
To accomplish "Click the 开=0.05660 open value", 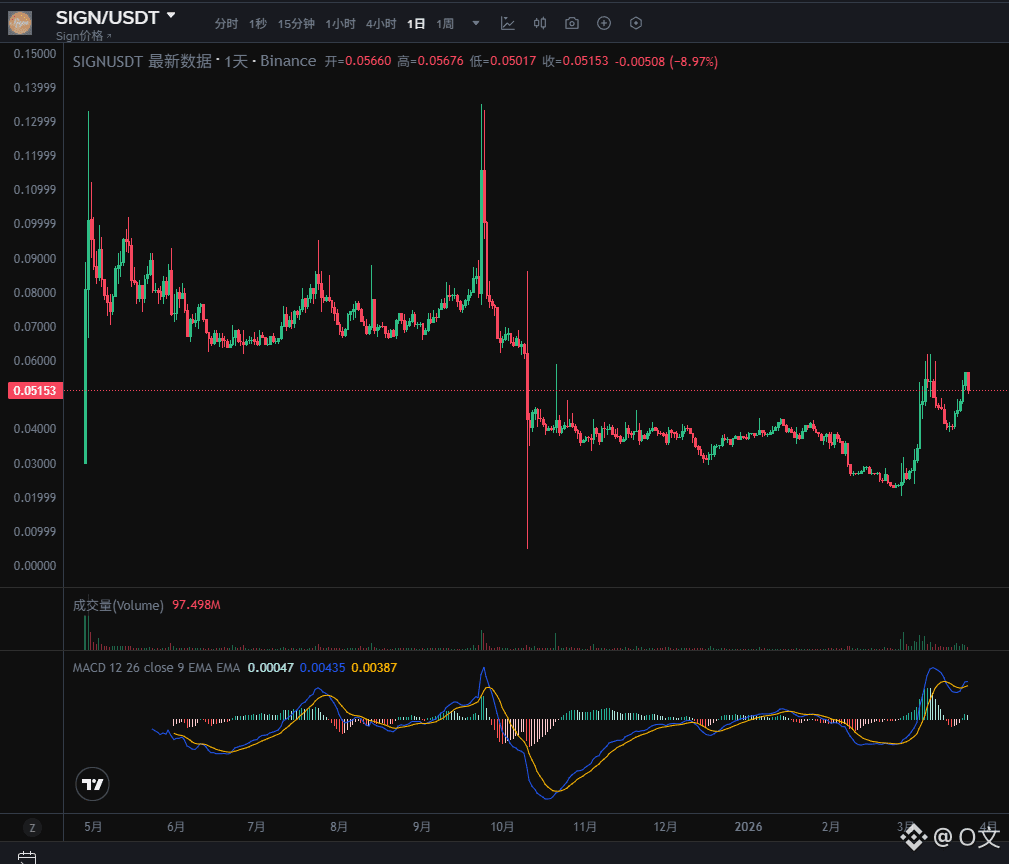I will tap(358, 61).
